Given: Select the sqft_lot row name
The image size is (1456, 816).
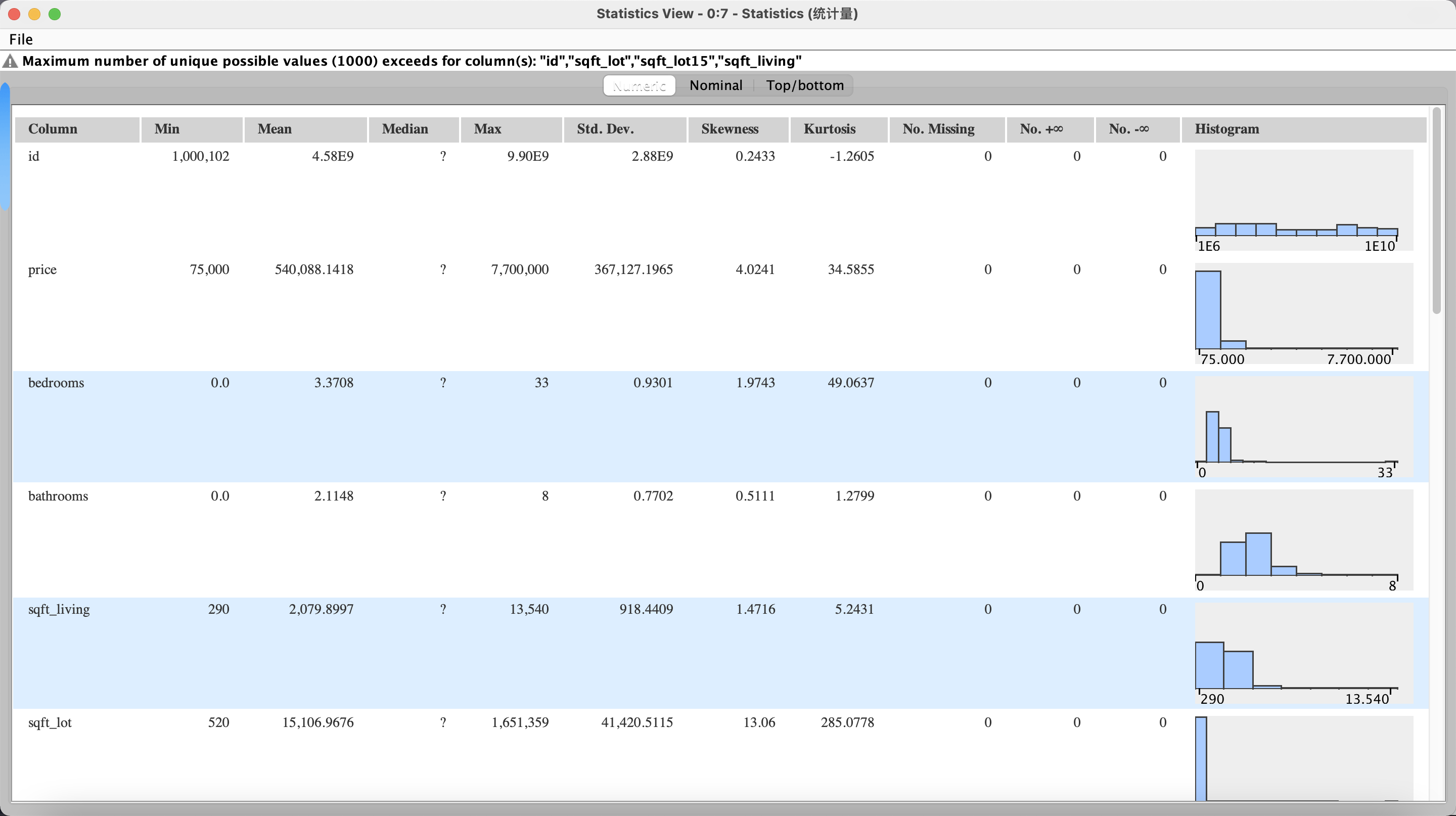Looking at the screenshot, I should tap(50, 722).
